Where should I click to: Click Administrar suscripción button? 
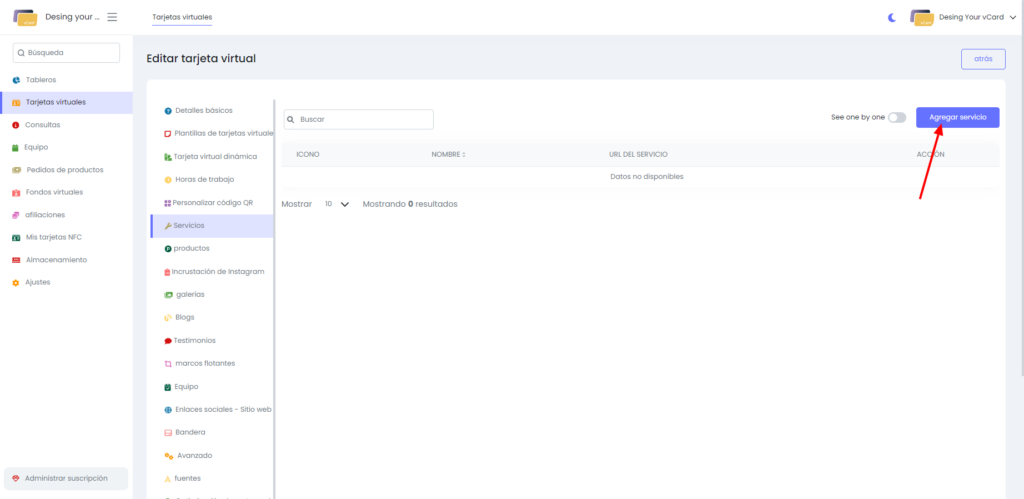[66, 478]
